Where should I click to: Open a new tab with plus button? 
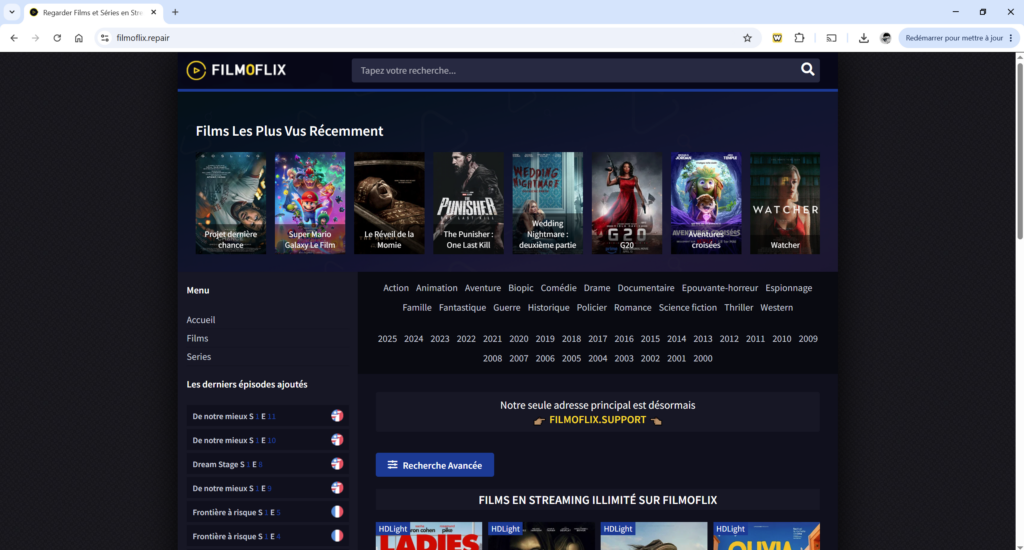click(175, 12)
